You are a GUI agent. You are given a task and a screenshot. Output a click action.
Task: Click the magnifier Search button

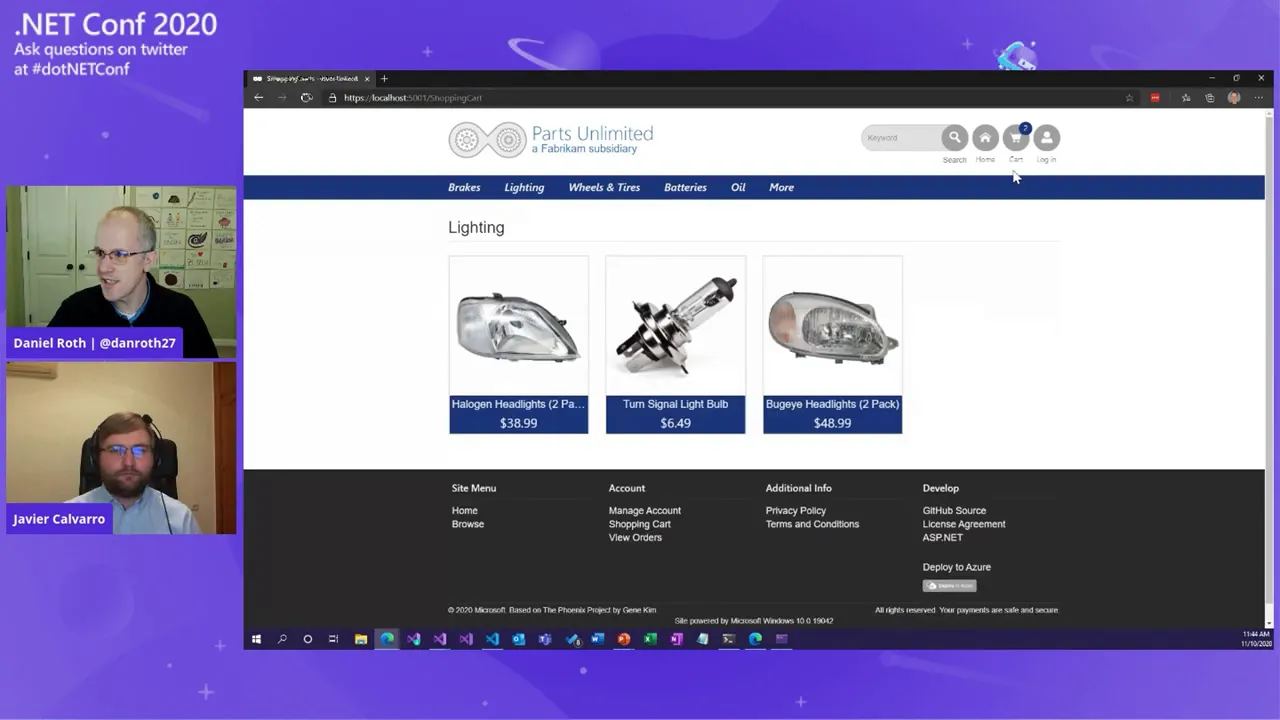[x=954, y=138]
